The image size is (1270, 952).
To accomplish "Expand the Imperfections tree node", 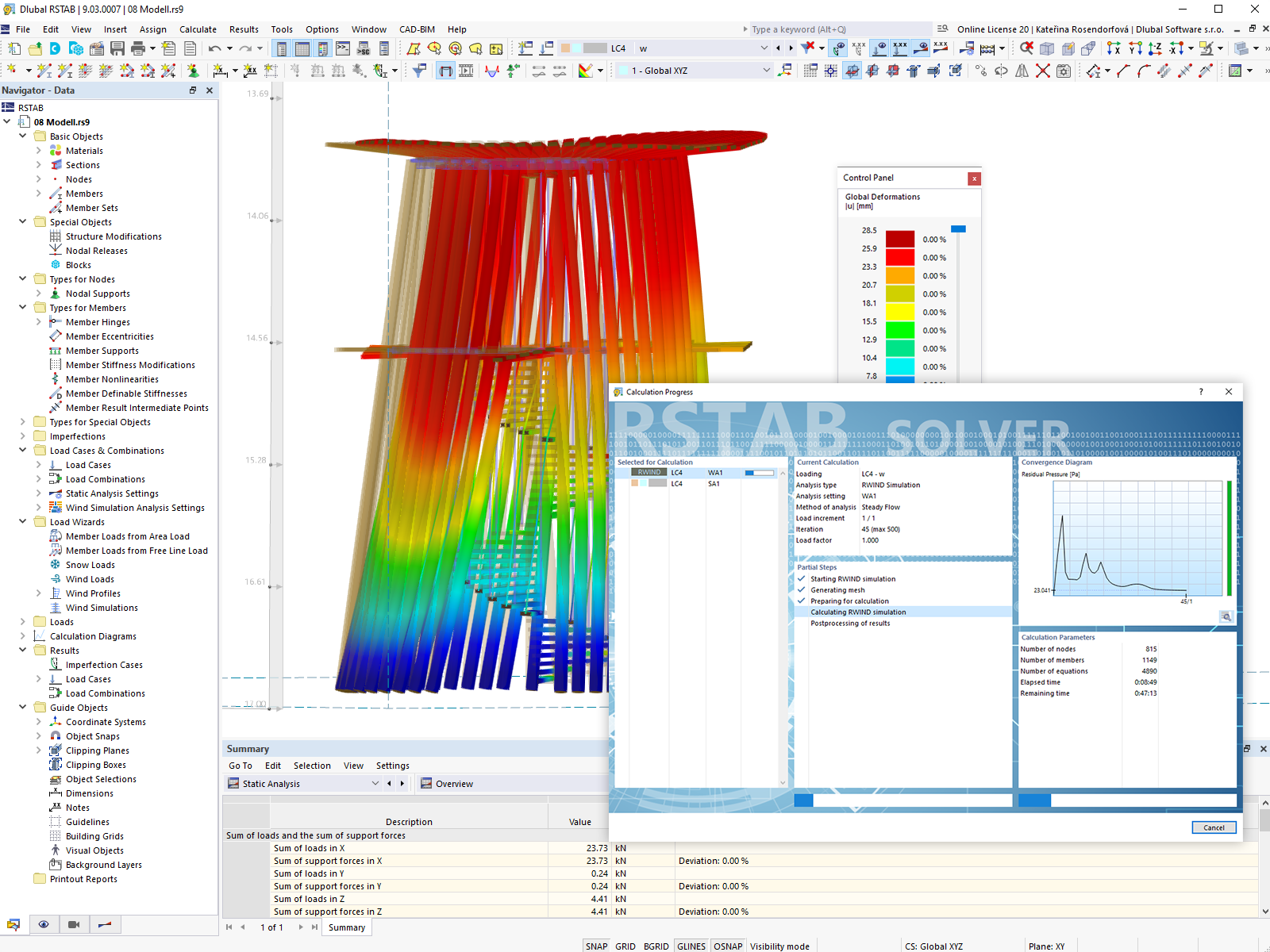I will [x=22, y=436].
